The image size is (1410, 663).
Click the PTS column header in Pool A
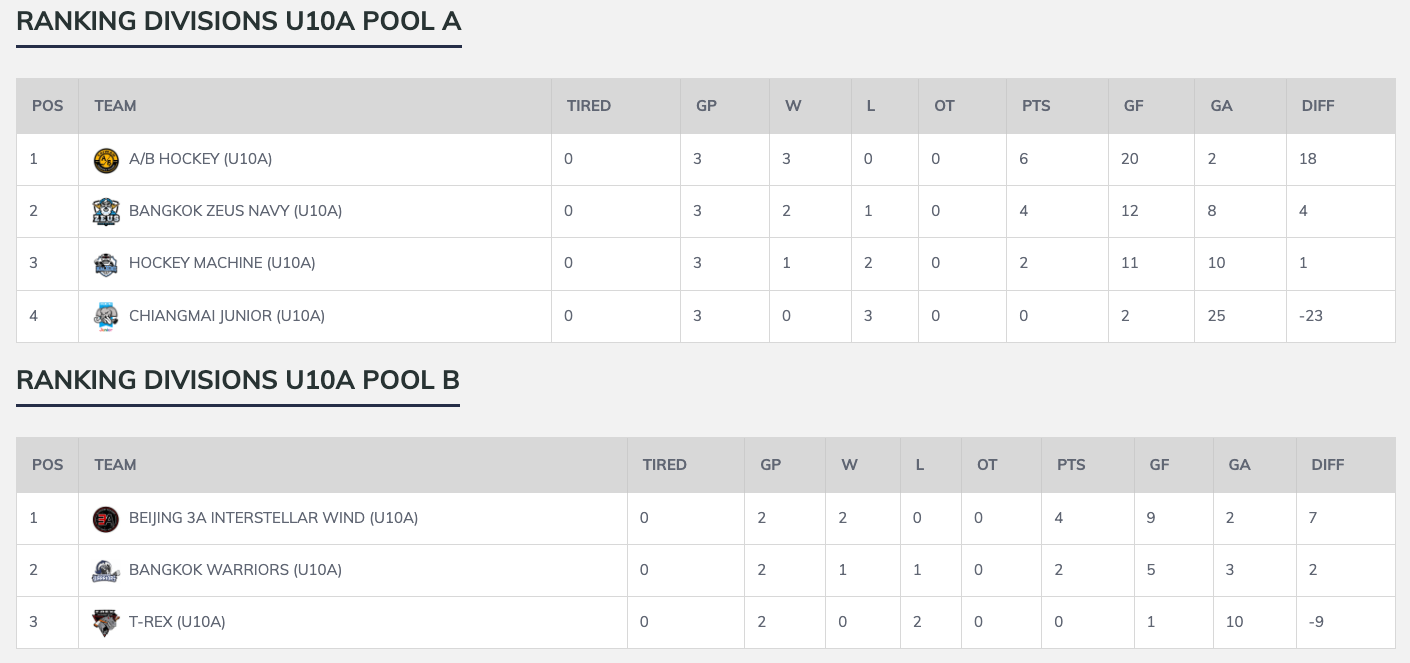[1036, 106]
